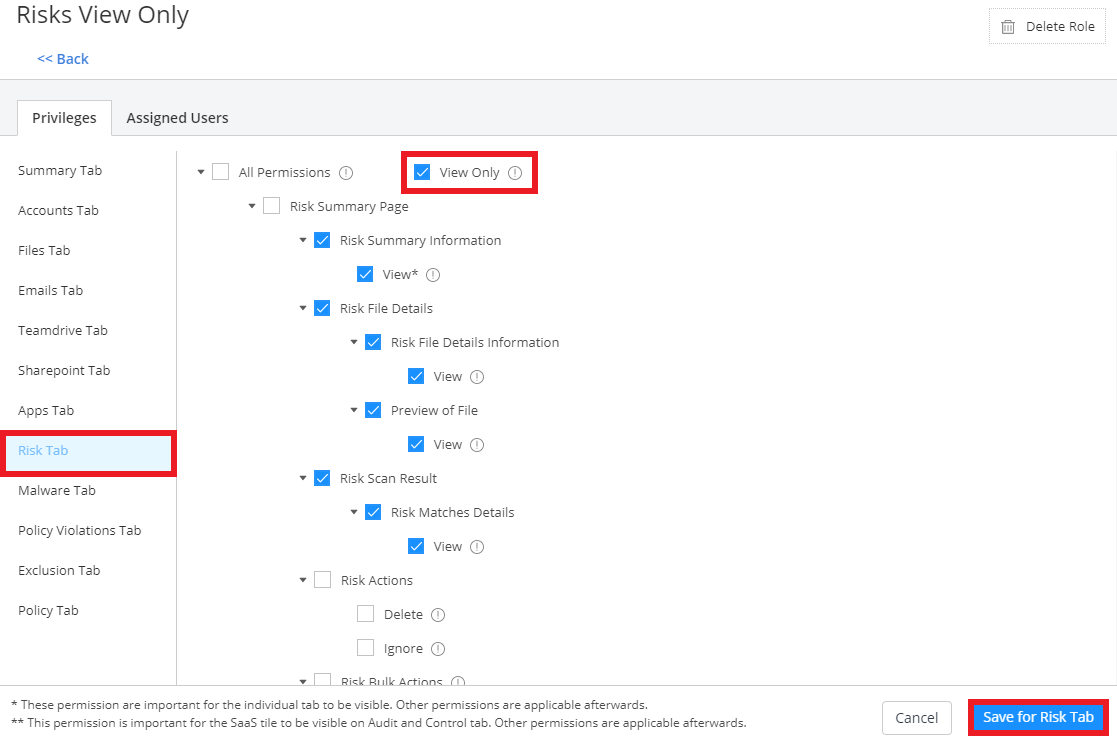Click info icon for View under Preview of File
This screenshot has width=1117, height=741.
point(477,445)
